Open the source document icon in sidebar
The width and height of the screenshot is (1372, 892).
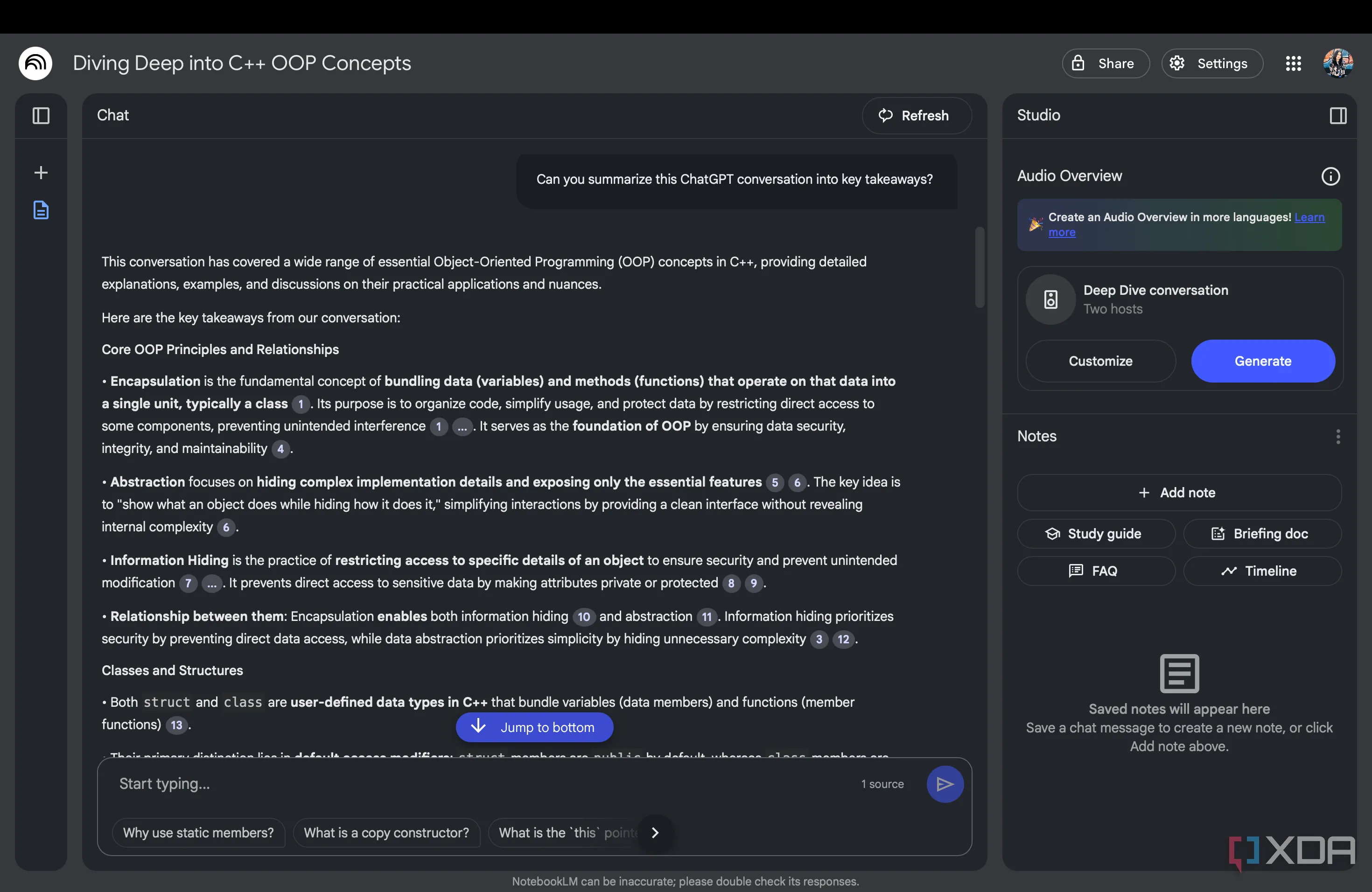tap(41, 210)
